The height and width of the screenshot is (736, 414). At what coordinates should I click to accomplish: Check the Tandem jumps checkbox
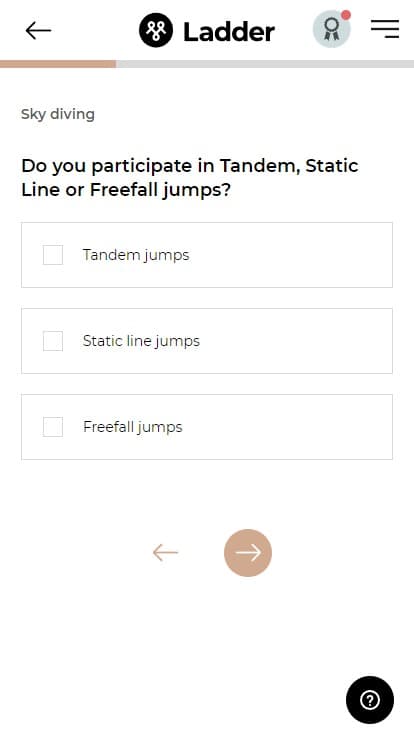[53, 255]
